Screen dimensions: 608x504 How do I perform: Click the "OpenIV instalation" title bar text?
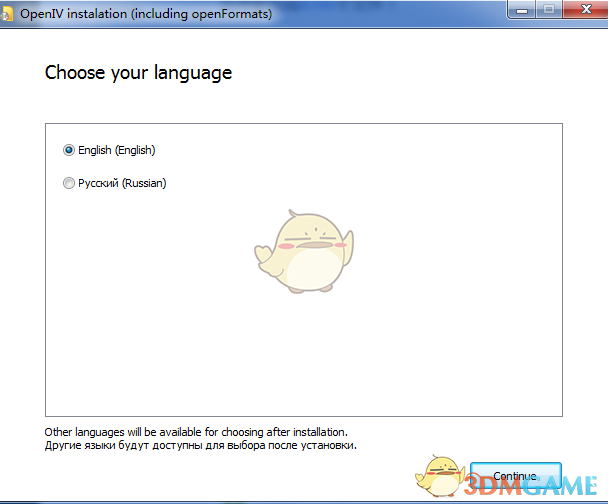(146, 14)
